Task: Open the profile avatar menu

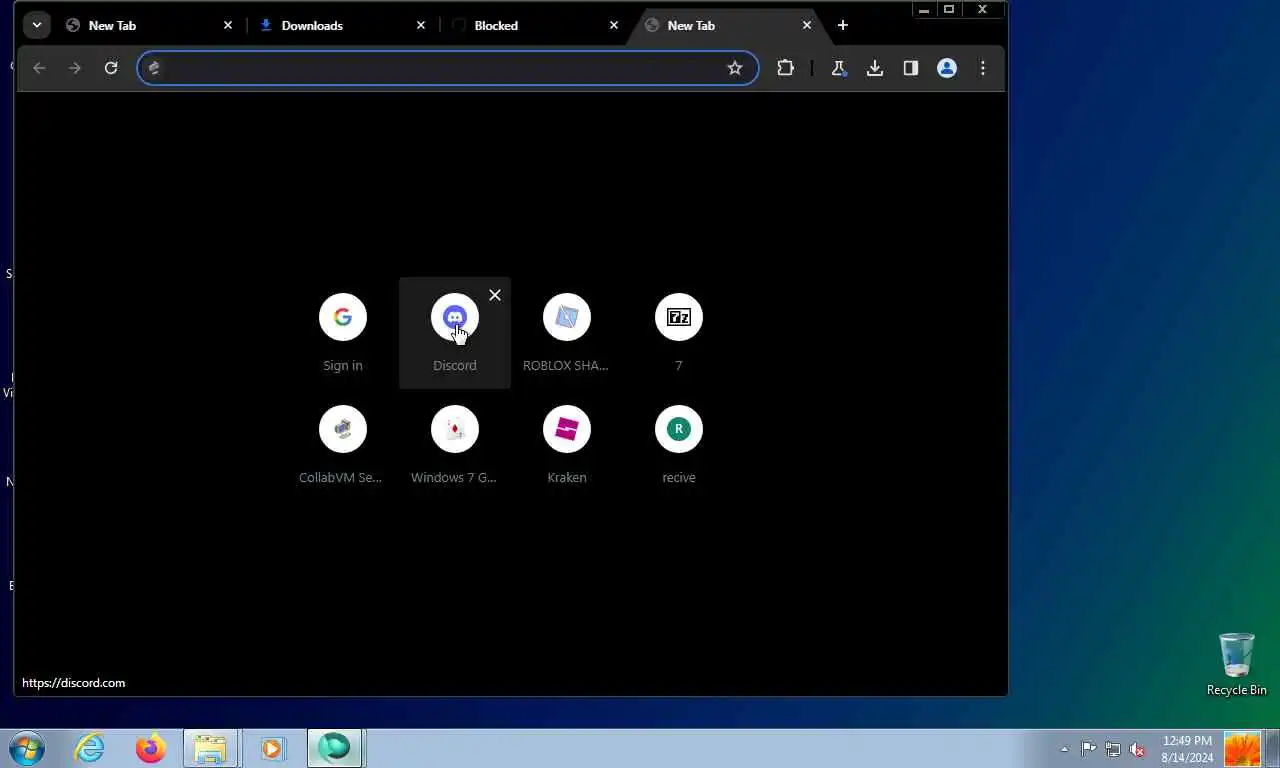Action: pyautogui.click(x=947, y=68)
